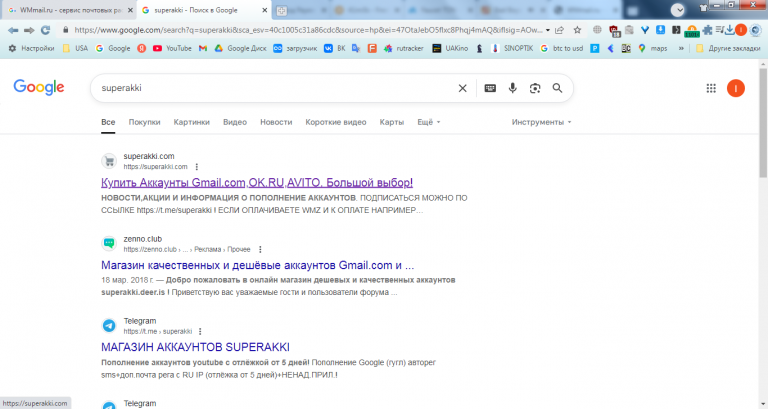Open the new tab button
The height and width of the screenshot is (409, 768).
[x=281, y=10]
